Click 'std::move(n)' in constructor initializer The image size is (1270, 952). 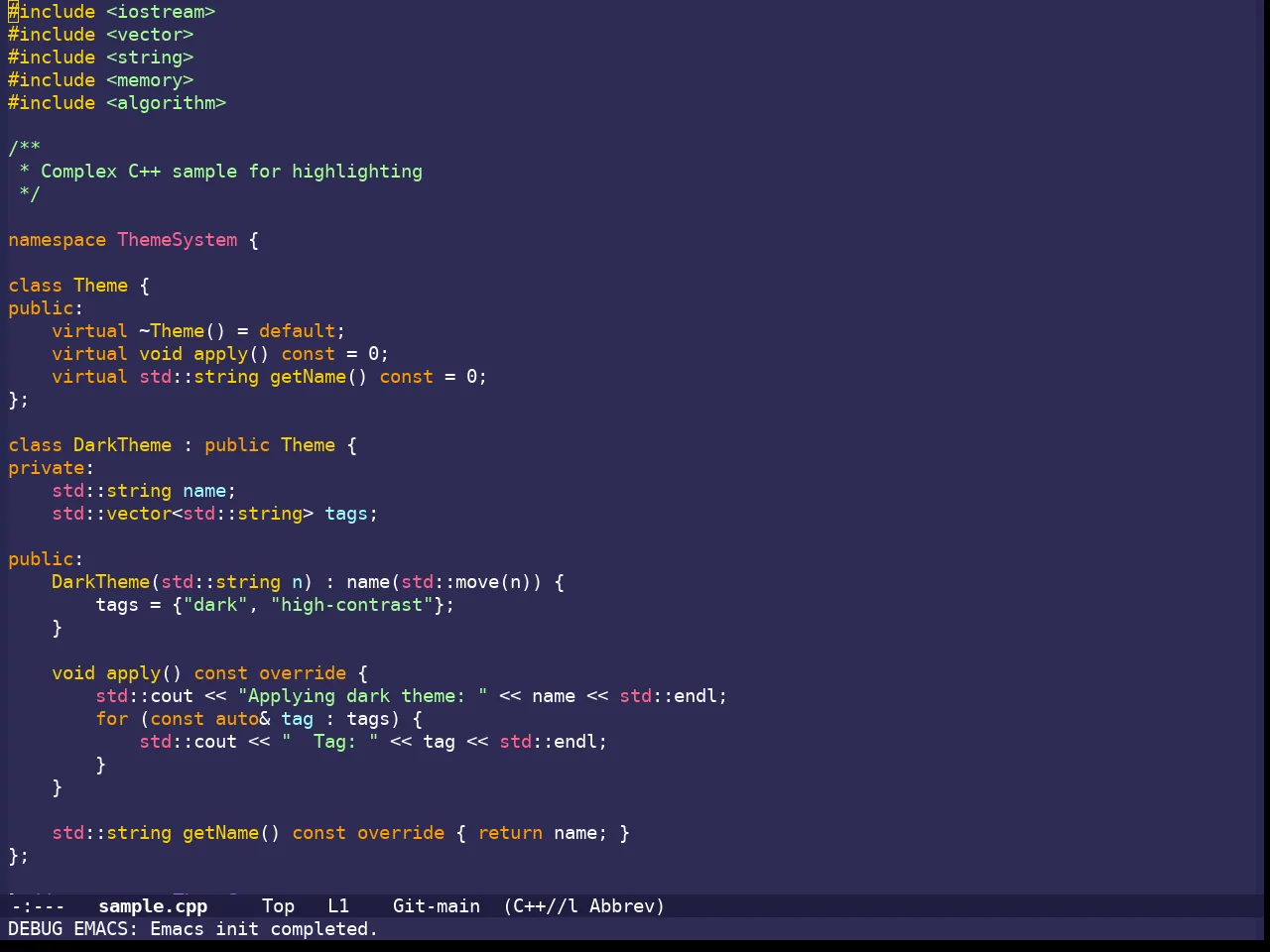tap(466, 582)
